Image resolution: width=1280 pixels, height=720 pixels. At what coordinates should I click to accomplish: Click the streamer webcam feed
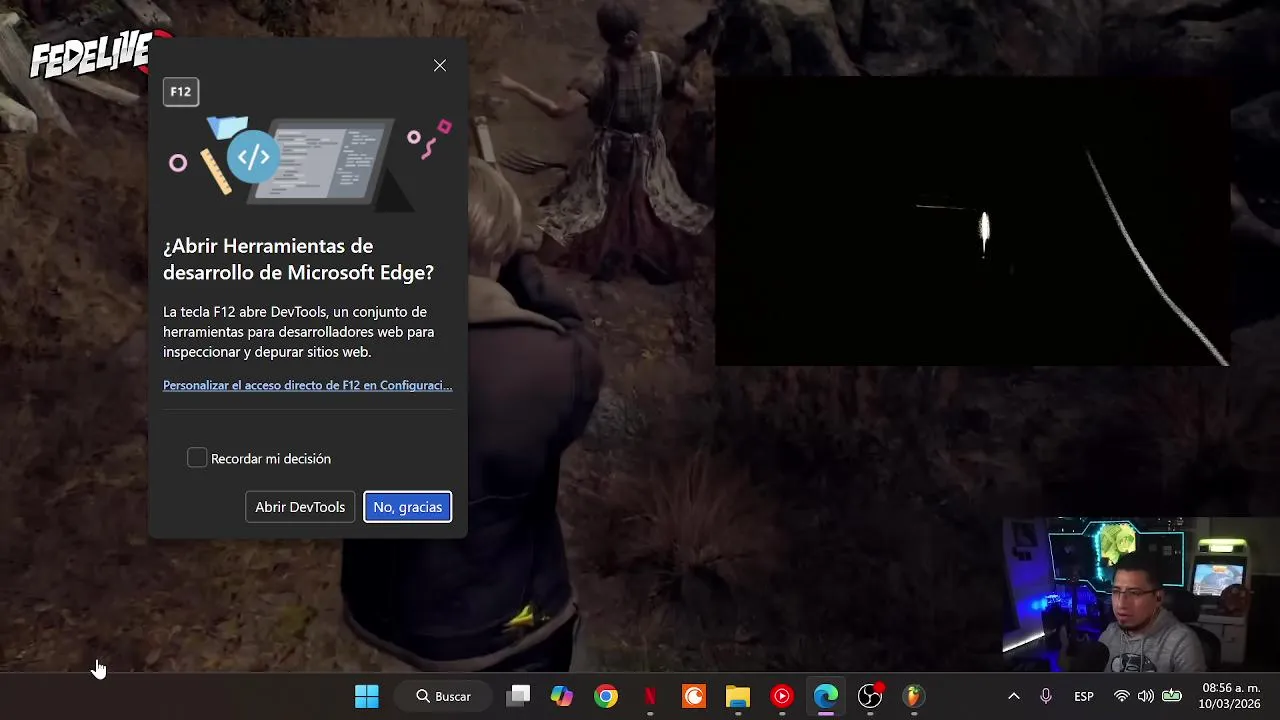point(1141,594)
